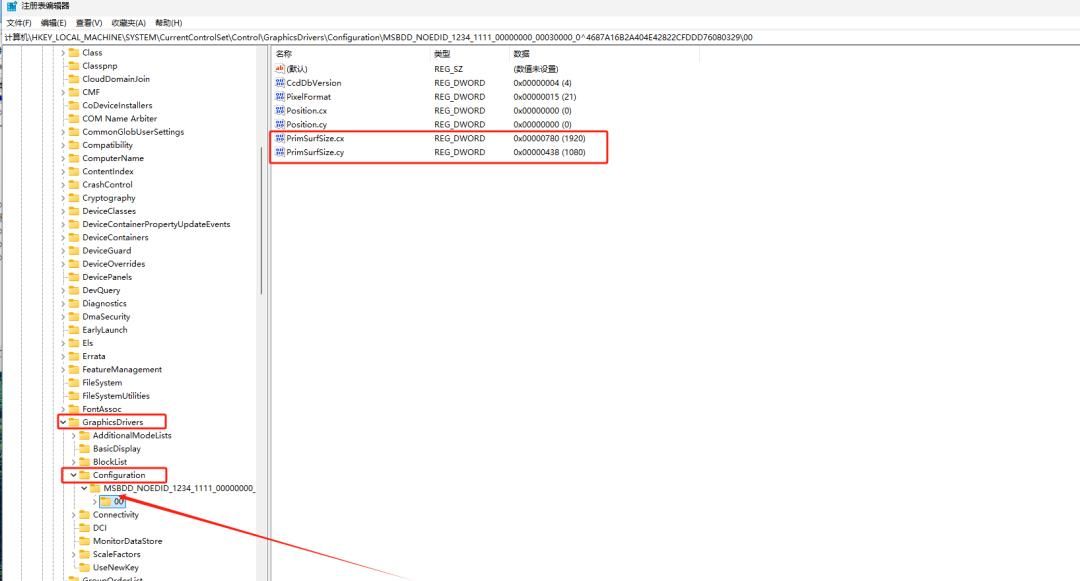Select the Cryptography folder icon
Viewport: 1080px width, 581px height.
(74, 198)
